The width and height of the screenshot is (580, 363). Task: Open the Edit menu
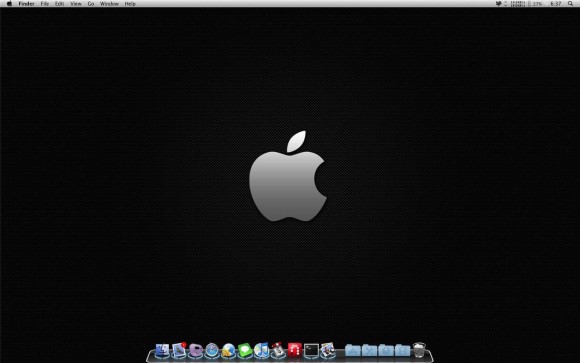click(59, 4)
